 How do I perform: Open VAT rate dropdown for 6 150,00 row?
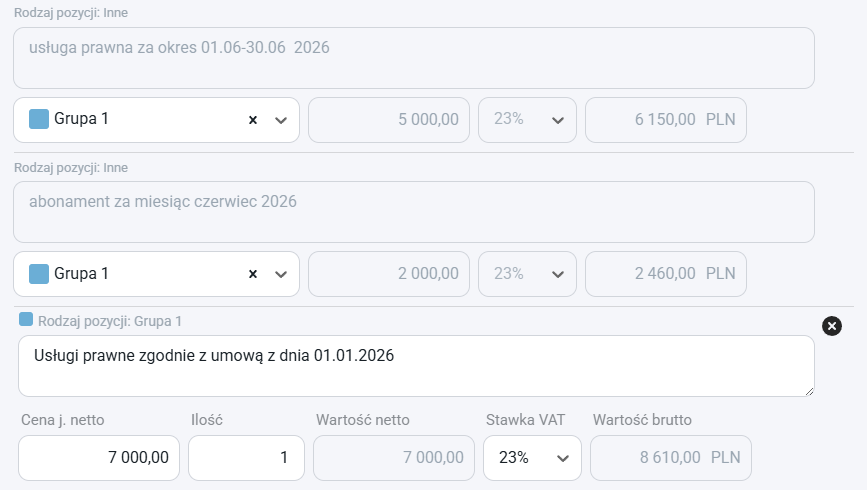point(527,120)
